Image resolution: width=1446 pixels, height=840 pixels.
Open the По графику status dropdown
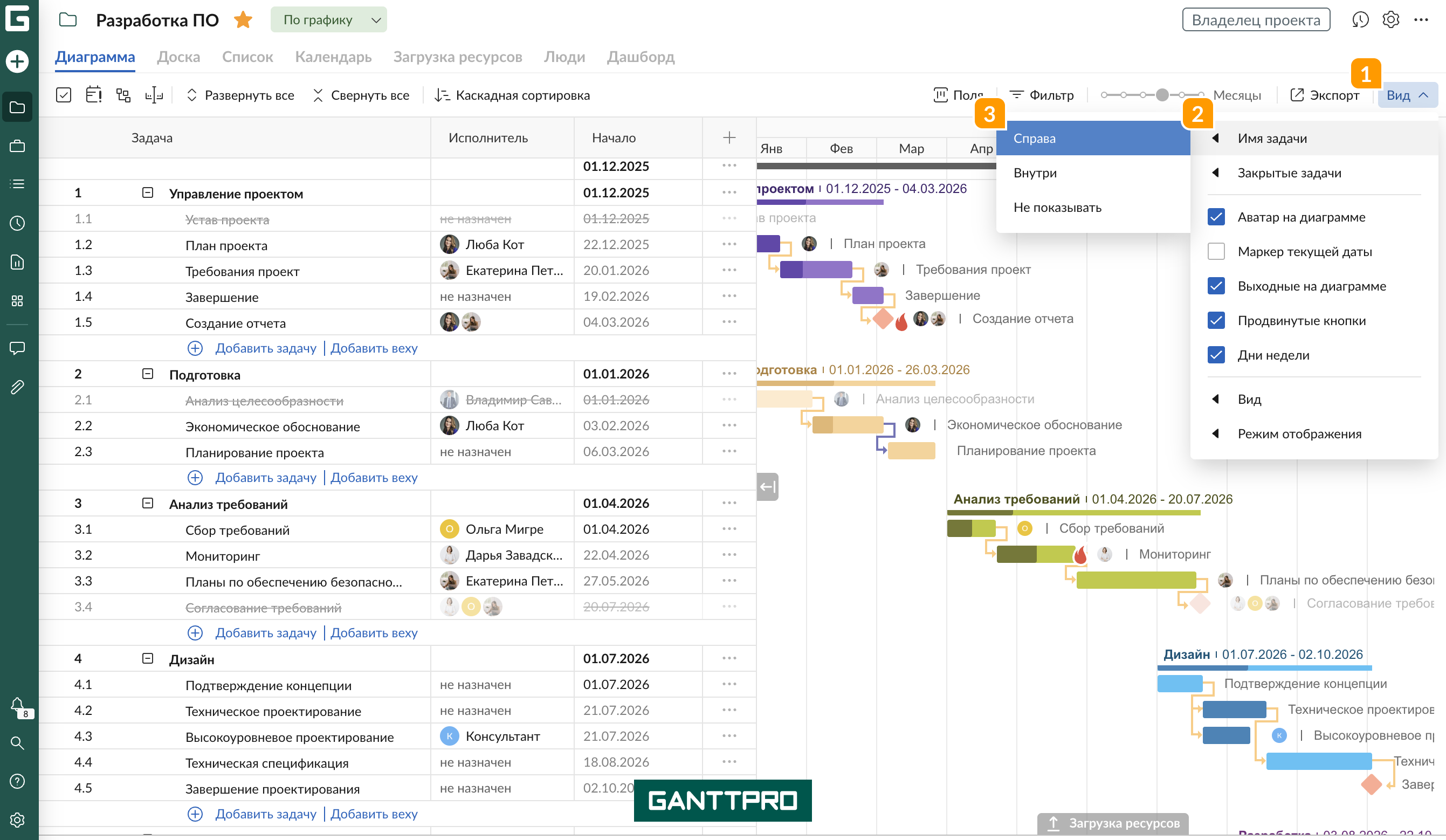tap(329, 20)
